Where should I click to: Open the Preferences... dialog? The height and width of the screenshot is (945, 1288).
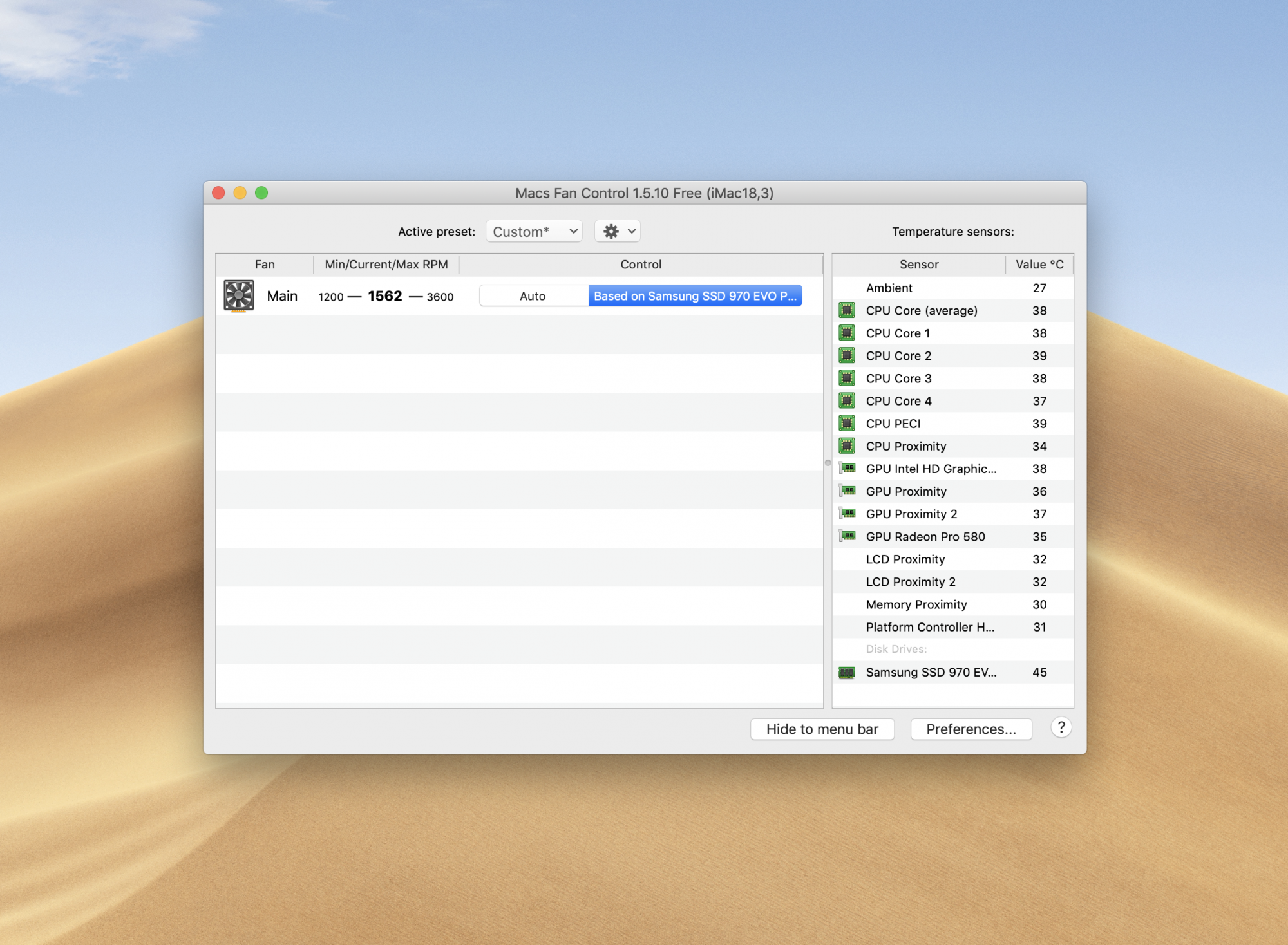point(971,729)
